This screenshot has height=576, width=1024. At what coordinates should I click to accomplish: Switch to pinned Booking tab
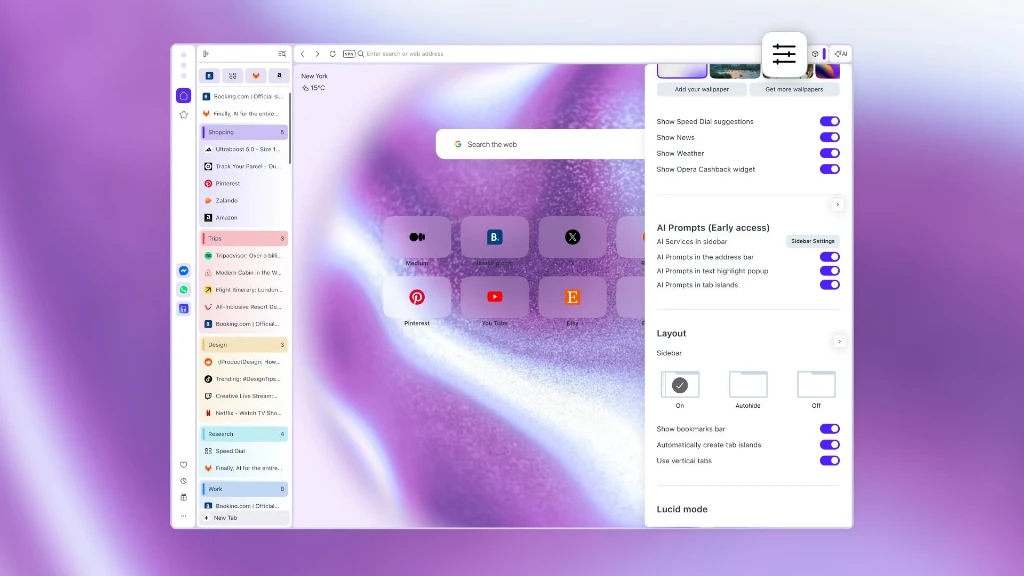(210, 76)
